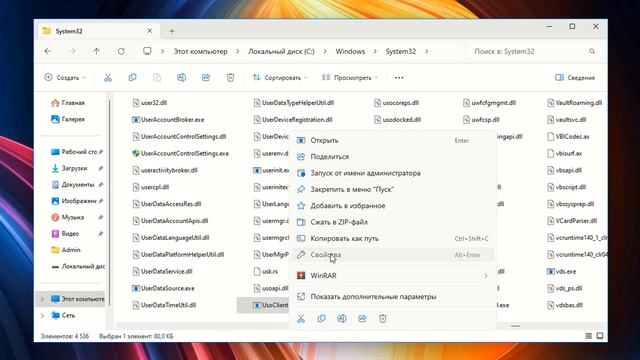Expand the WinRAR submenu arrow
The height and width of the screenshot is (360, 640).
point(486,276)
